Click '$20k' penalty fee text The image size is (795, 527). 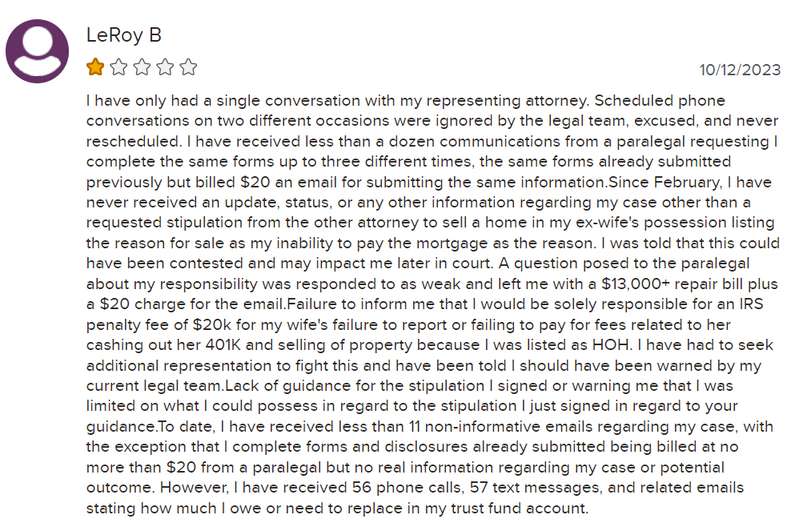[x=212, y=325]
